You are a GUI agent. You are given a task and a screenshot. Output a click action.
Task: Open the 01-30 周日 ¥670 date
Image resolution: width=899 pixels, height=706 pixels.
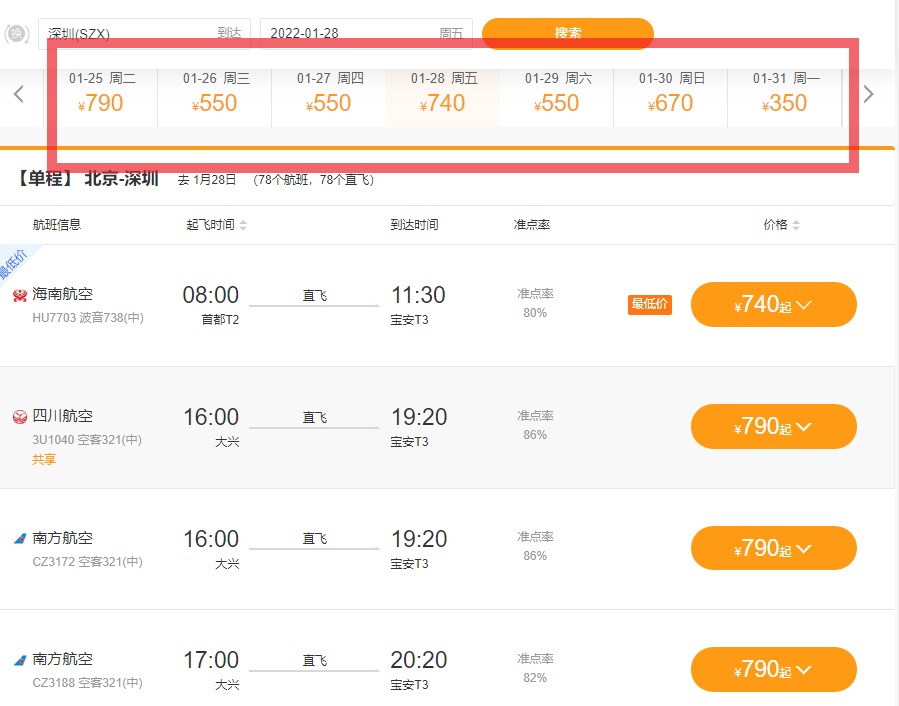coord(671,92)
